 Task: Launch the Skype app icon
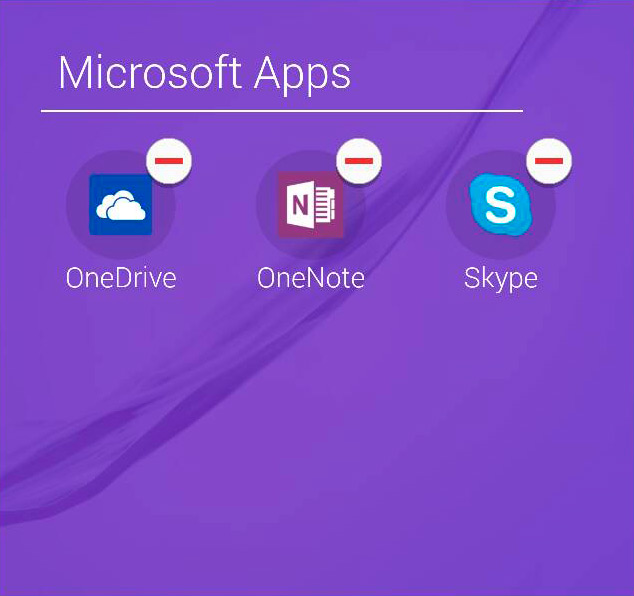coord(501,205)
